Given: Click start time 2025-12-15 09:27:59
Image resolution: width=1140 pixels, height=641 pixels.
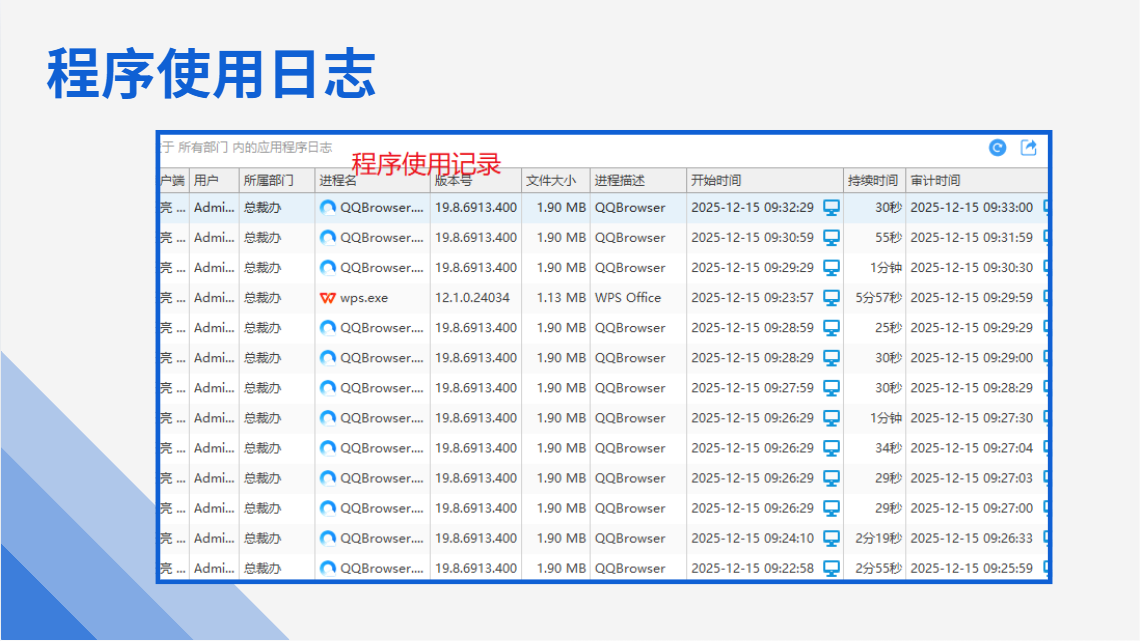Looking at the screenshot, I should [752, 388].
